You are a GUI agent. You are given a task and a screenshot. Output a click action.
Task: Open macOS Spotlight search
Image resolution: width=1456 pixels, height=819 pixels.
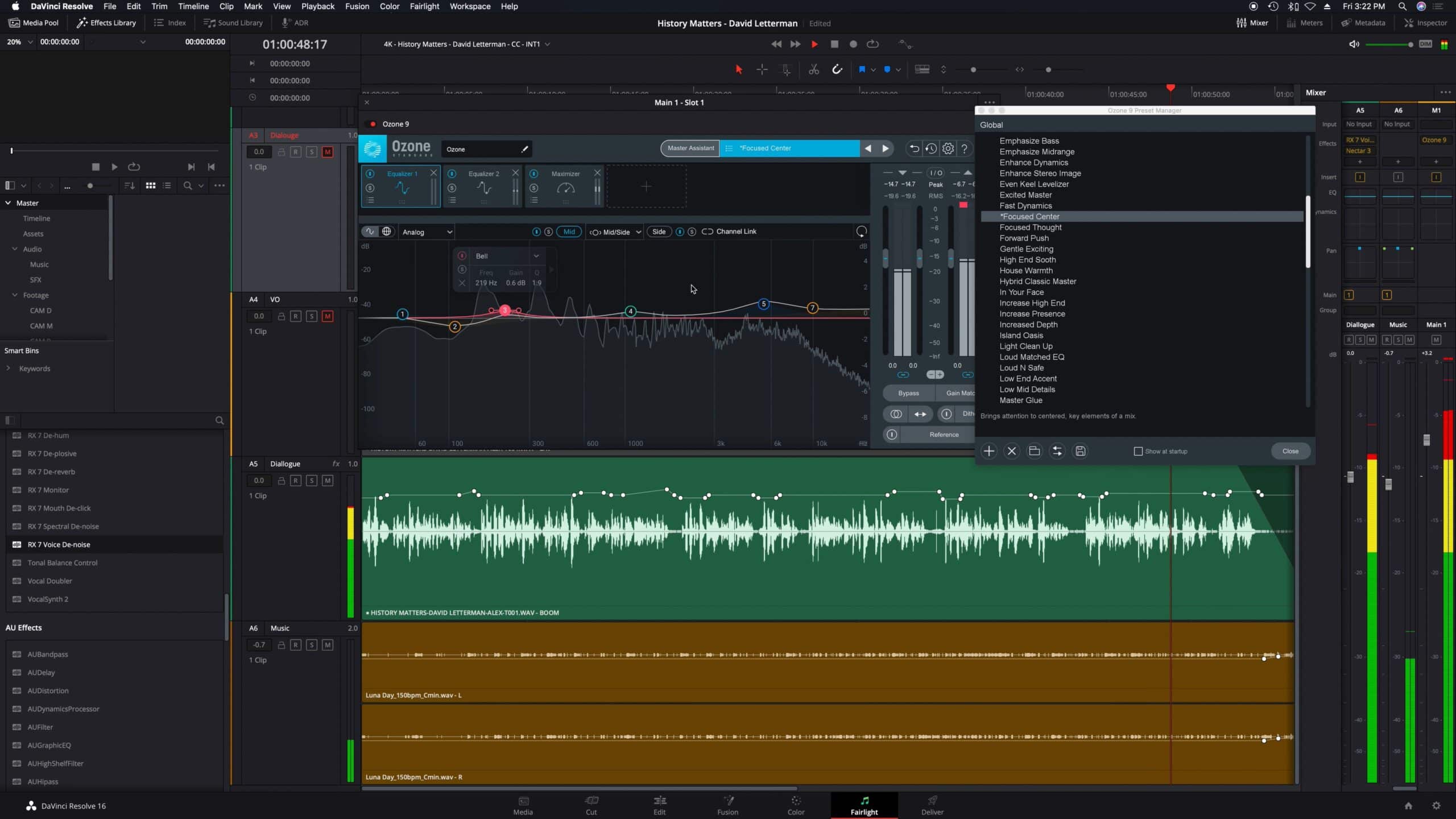point(1403,6)
